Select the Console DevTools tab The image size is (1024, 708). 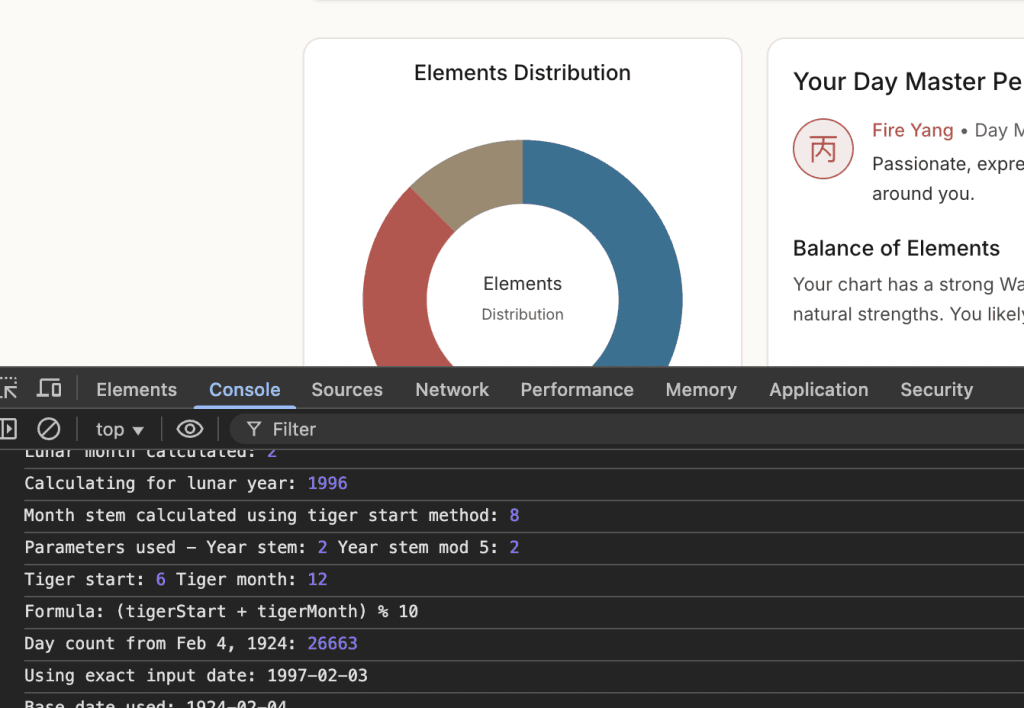tap(245, 389)
